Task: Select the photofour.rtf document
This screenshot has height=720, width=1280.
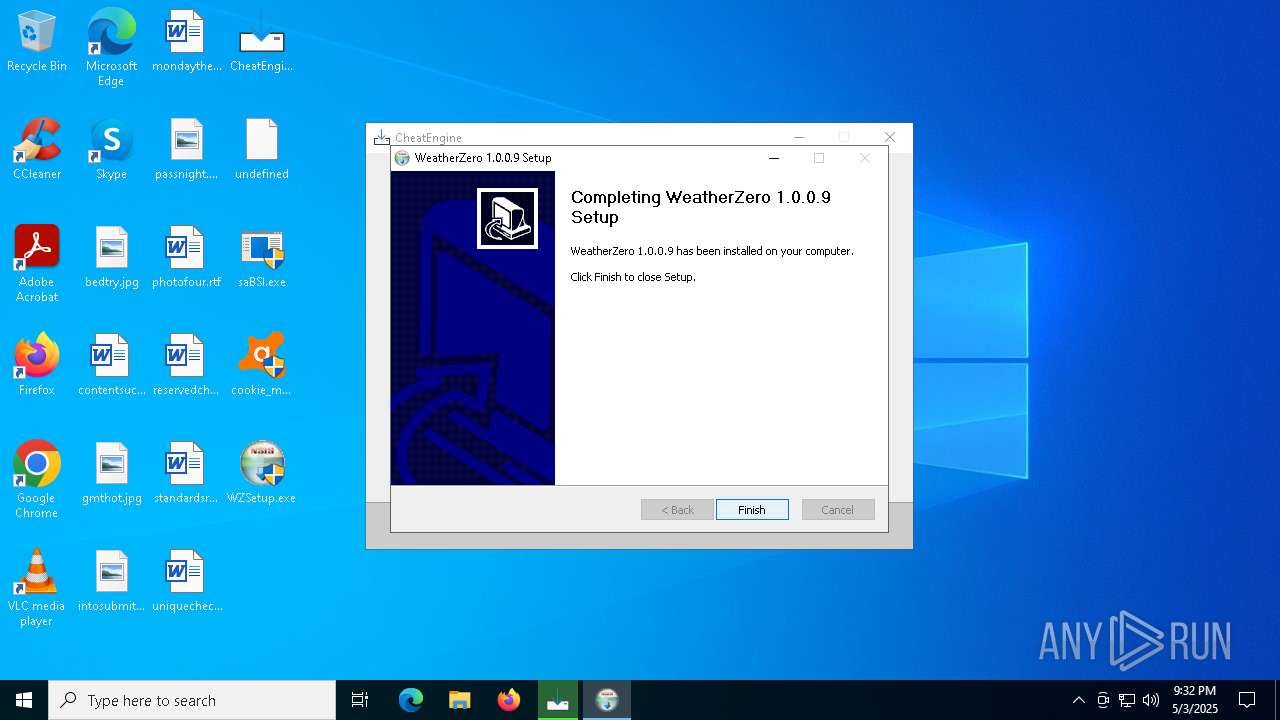Action: coord(186,257)
